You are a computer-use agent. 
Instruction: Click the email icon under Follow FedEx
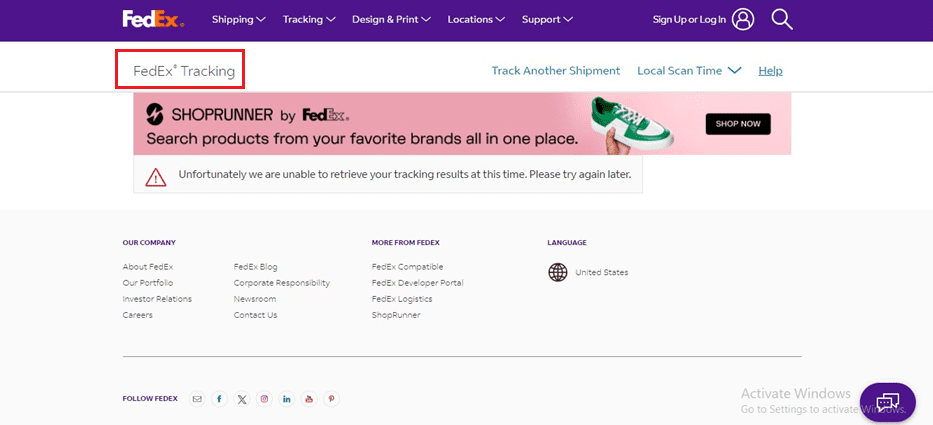point(197,399)
